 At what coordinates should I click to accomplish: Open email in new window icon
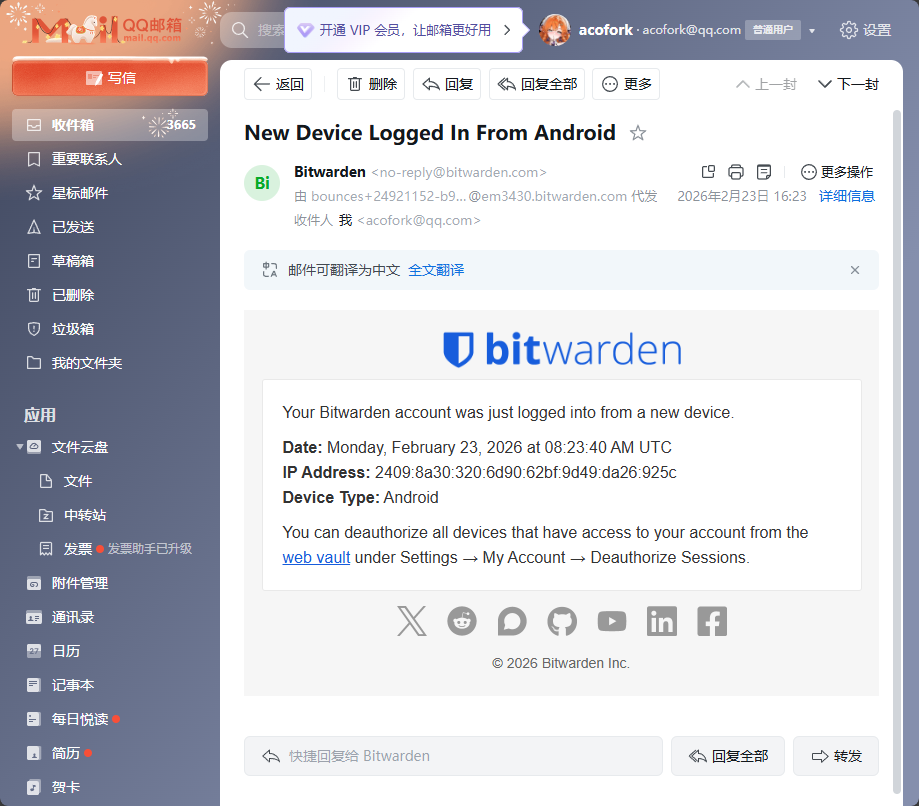click(708, 172)
